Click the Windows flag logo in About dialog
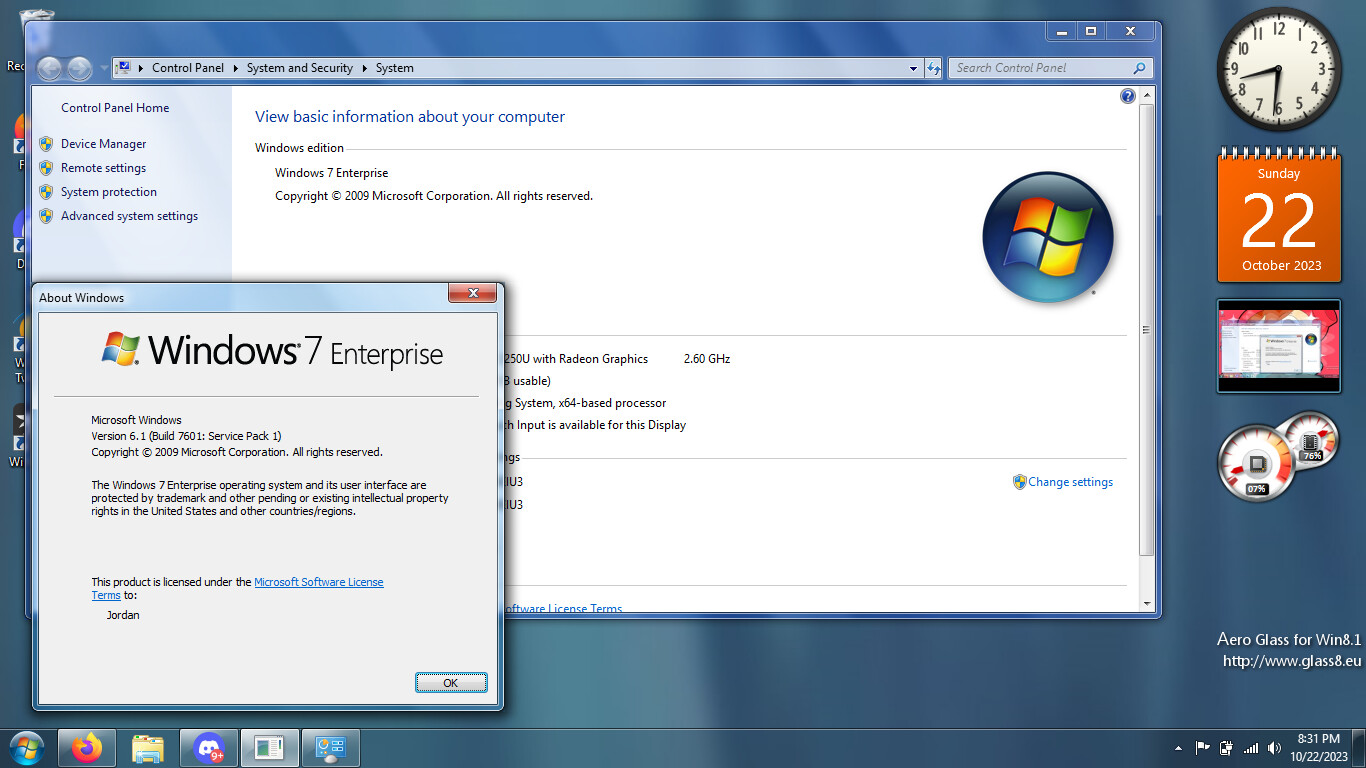Screen dimensions: 1366x768 coord(121,349)
